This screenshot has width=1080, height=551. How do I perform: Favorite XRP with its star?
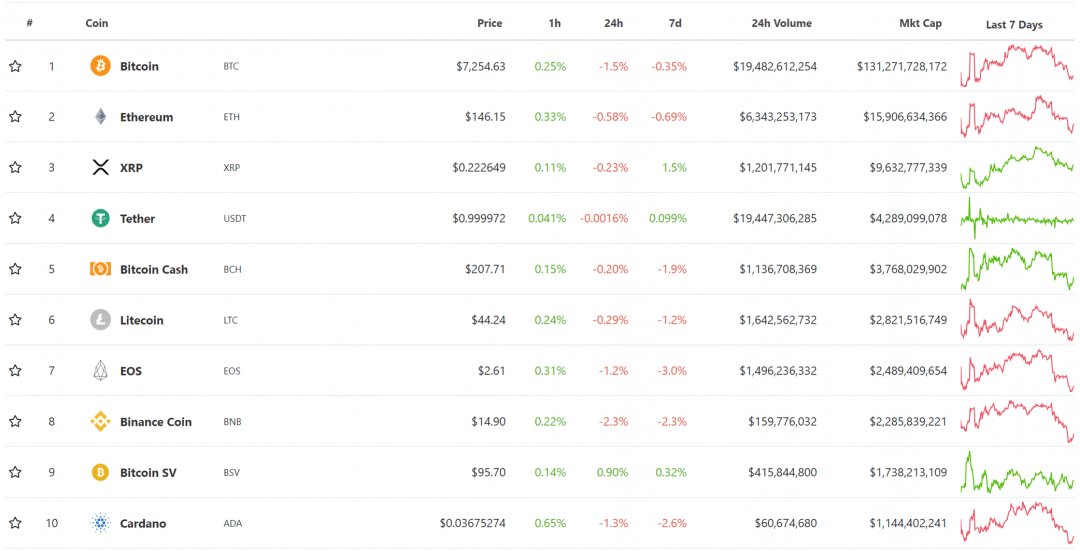click(15, 167)
